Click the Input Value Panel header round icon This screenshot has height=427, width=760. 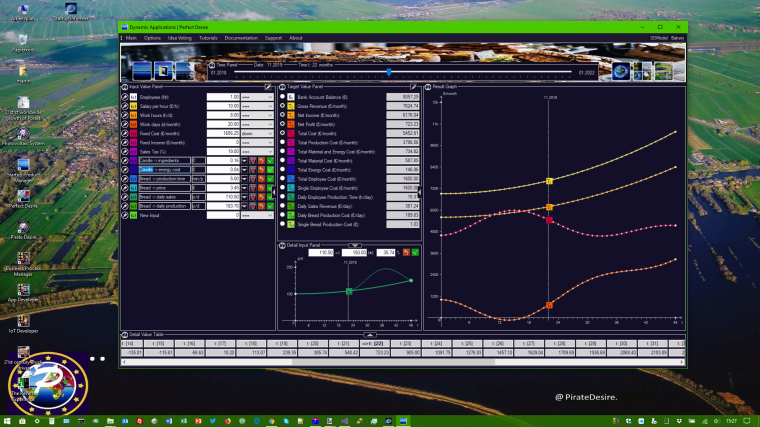coord(125,87)
